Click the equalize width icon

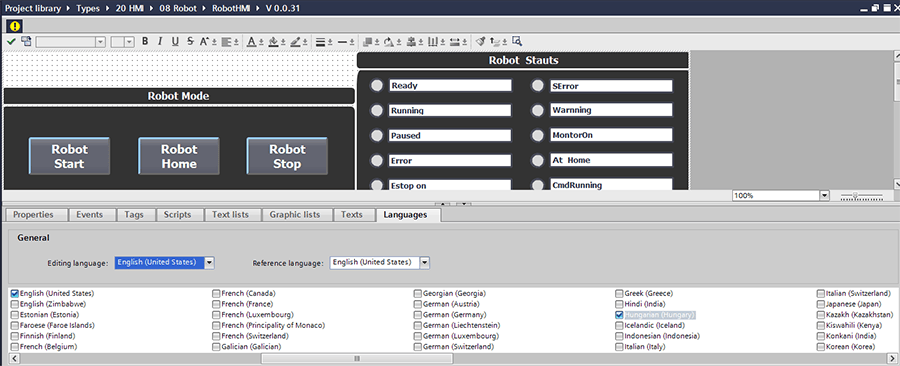pyautogui.click(x=455, y=41)
